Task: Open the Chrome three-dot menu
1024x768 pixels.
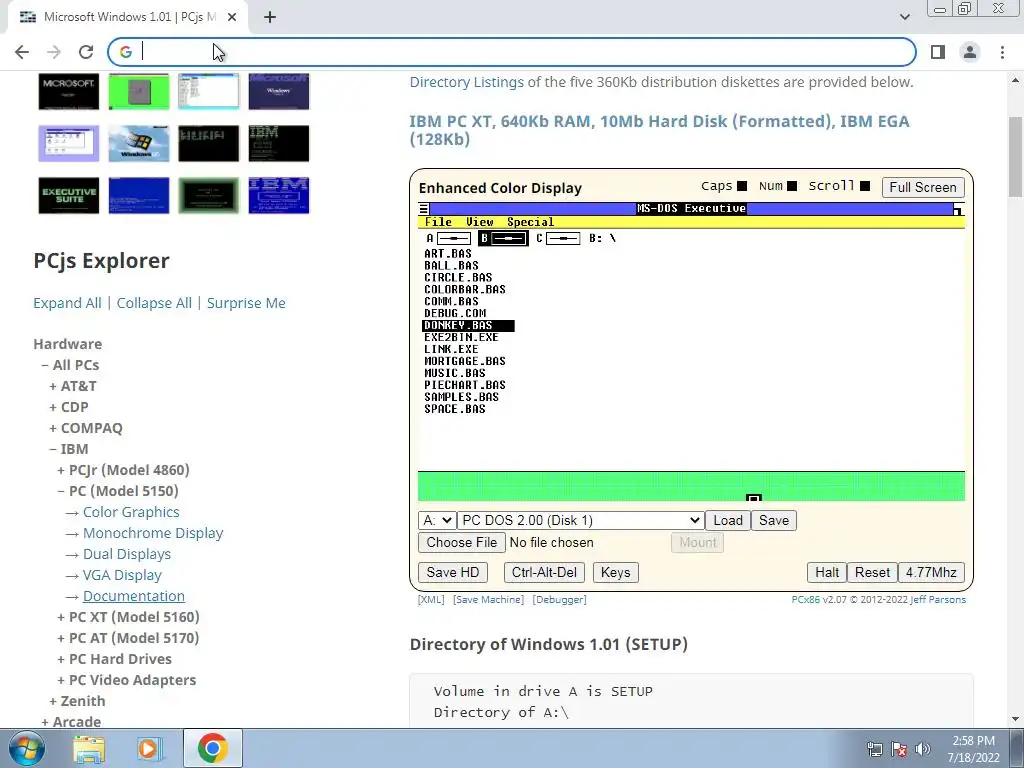Action: point(1002,52)
